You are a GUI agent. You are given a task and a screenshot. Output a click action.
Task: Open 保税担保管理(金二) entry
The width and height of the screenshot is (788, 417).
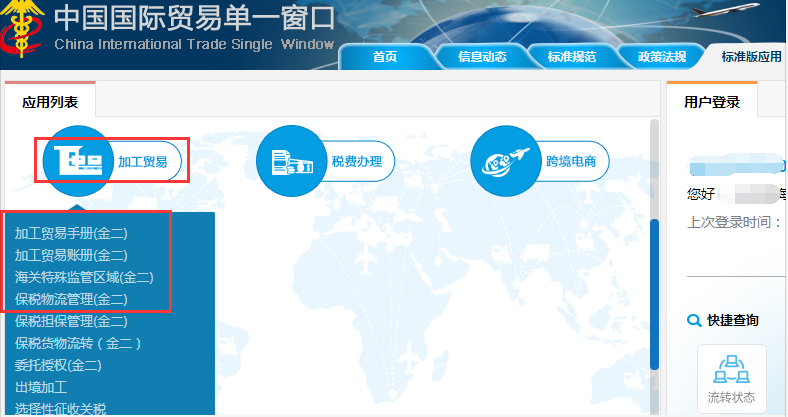(x=71, y=321)
